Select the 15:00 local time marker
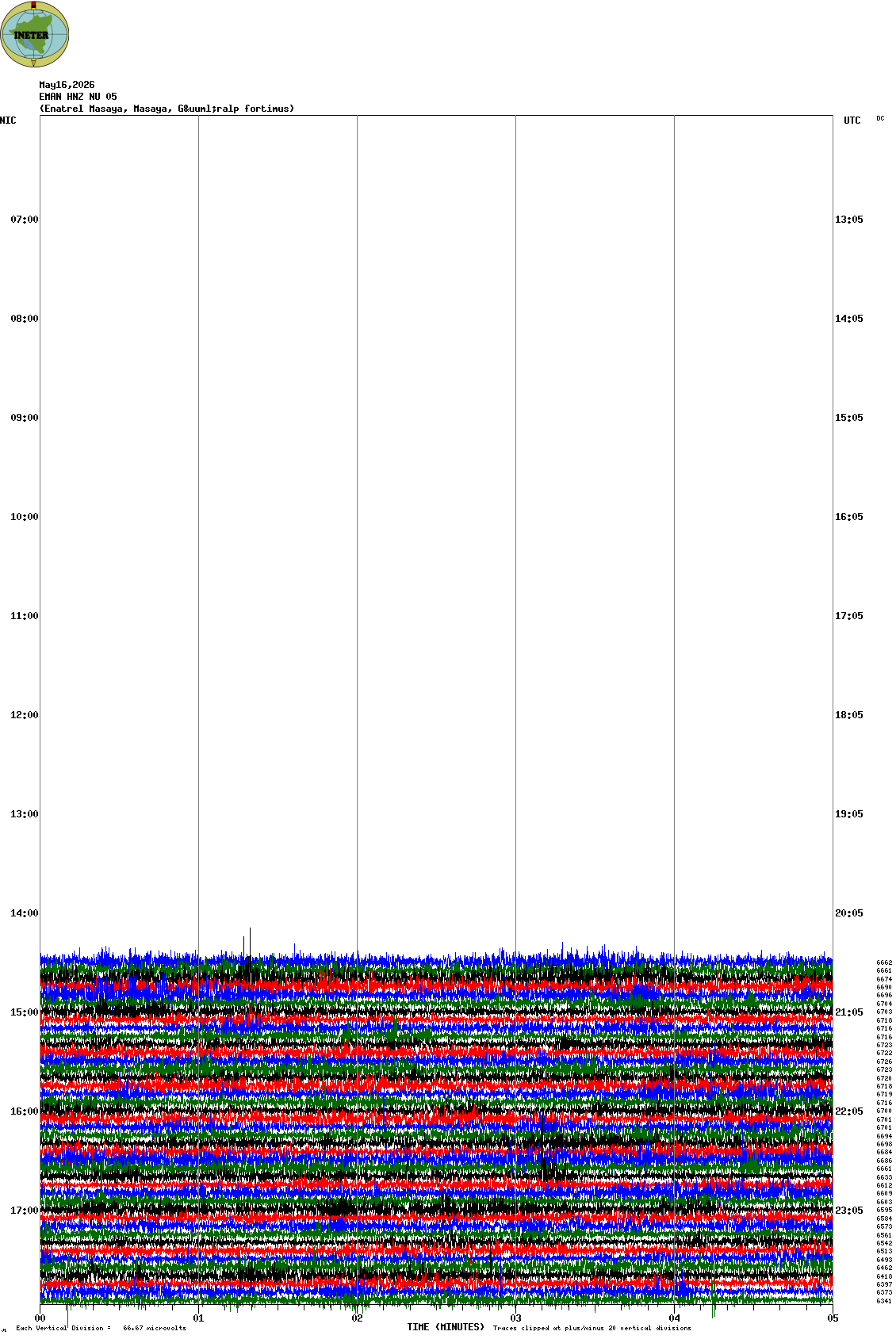The height and width of the screenshot is (1339, 896). pos(24,1012)
